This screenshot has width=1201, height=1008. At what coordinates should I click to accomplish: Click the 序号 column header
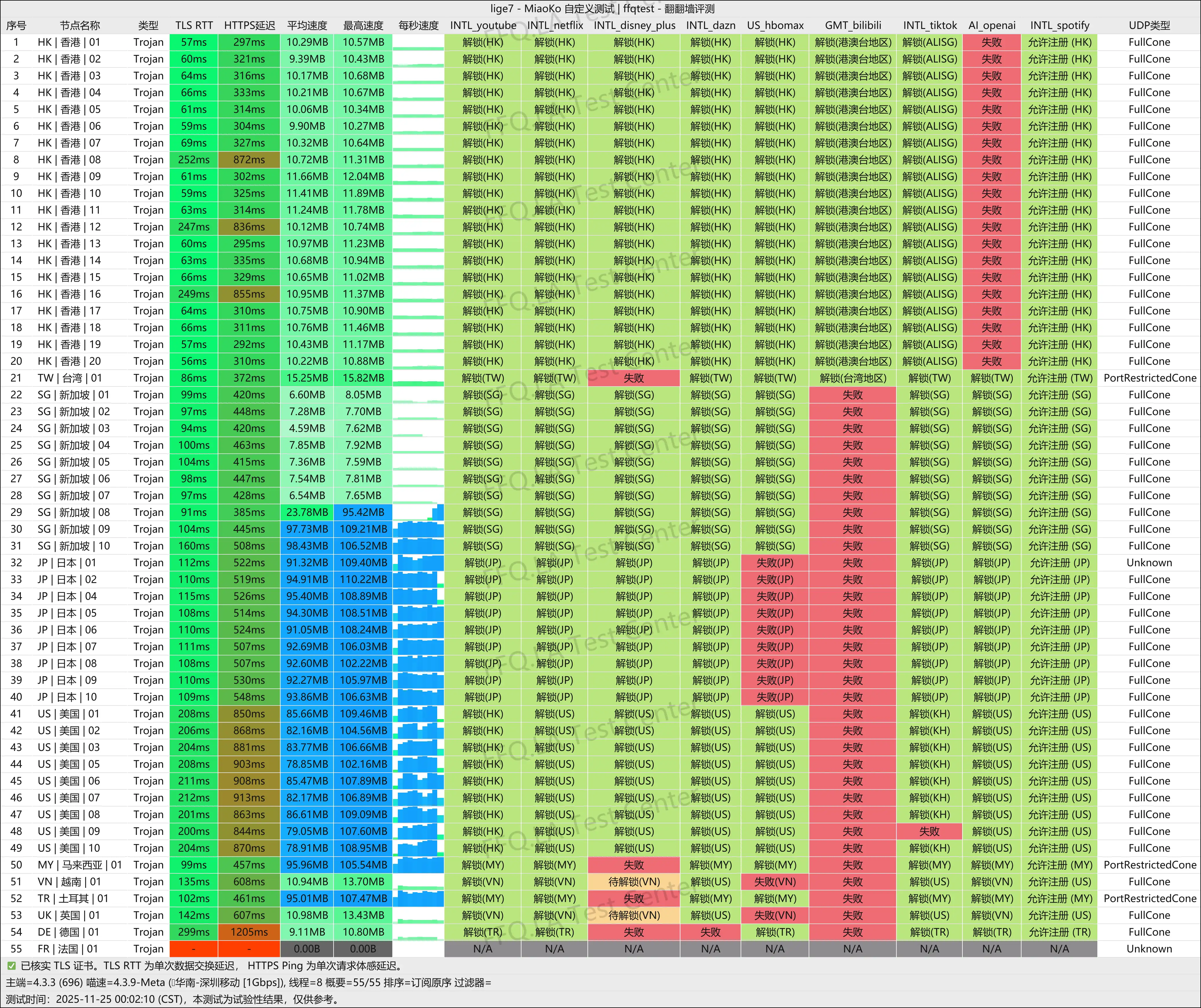coord(16,26)
